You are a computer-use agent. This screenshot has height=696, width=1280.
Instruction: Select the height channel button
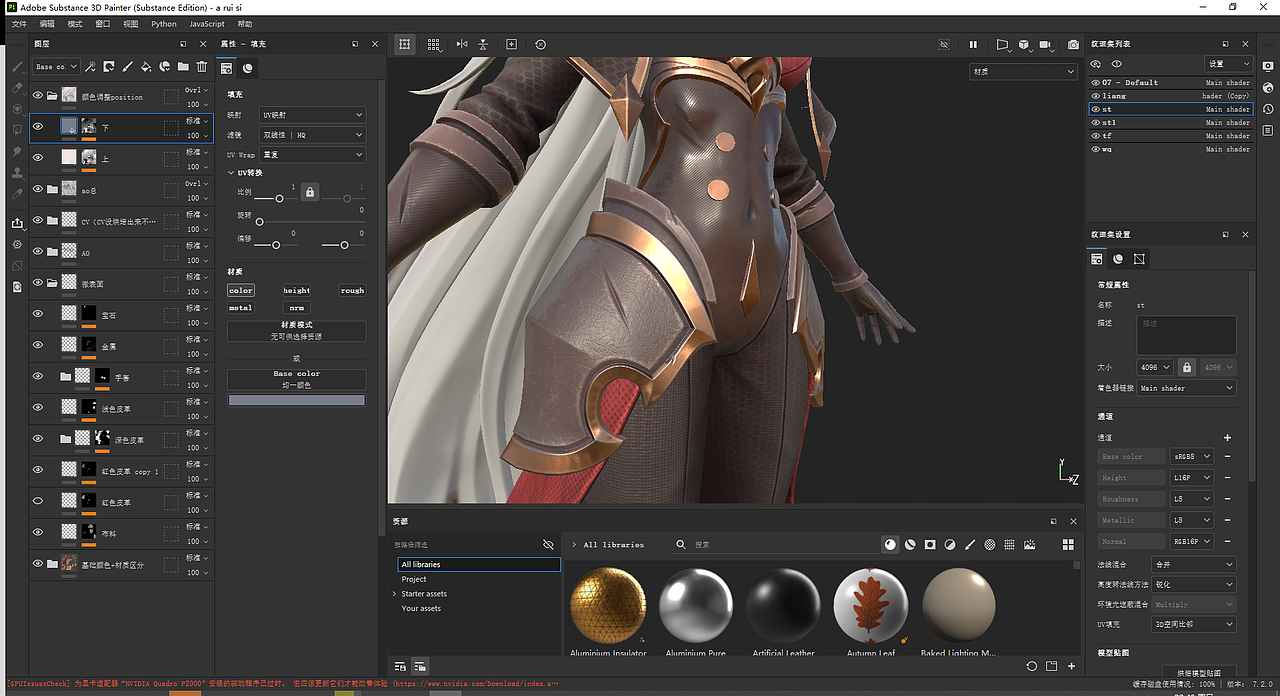[296, 290]
